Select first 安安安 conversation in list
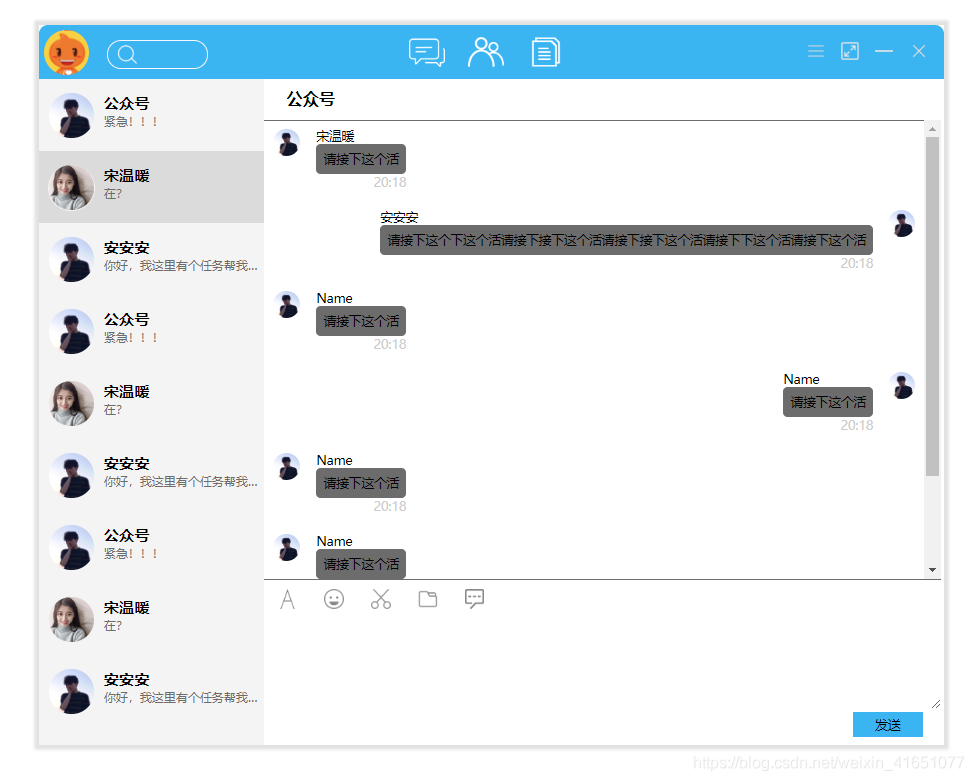The height and width of the screenshot is (781, 974). coord(151,259)
